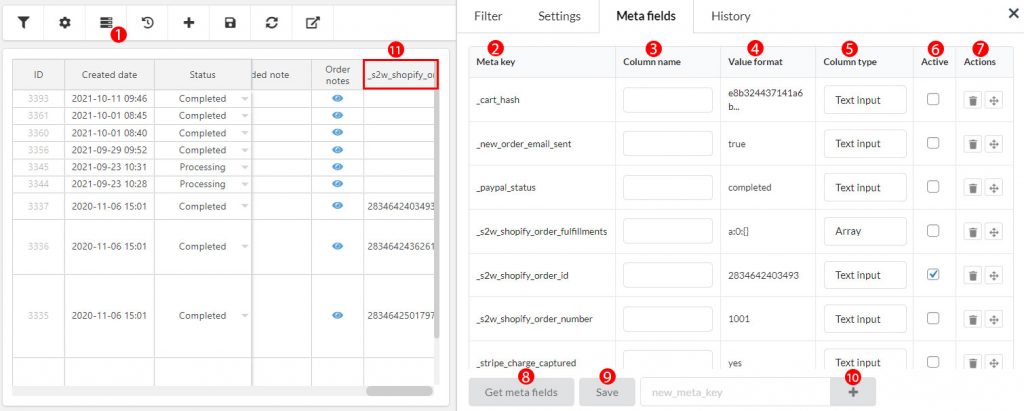Open status dropdown for order 3335
1024x411 pixels.
(245, 316)
